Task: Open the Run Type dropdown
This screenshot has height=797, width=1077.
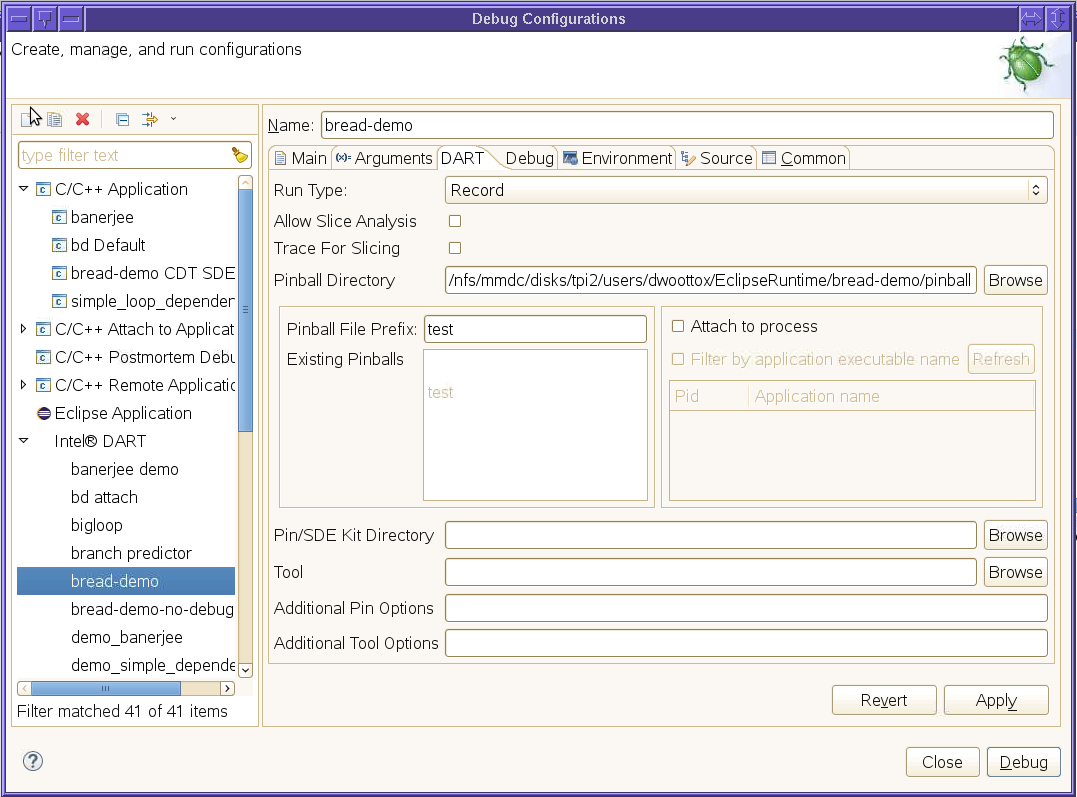Action: pos(745,190)
